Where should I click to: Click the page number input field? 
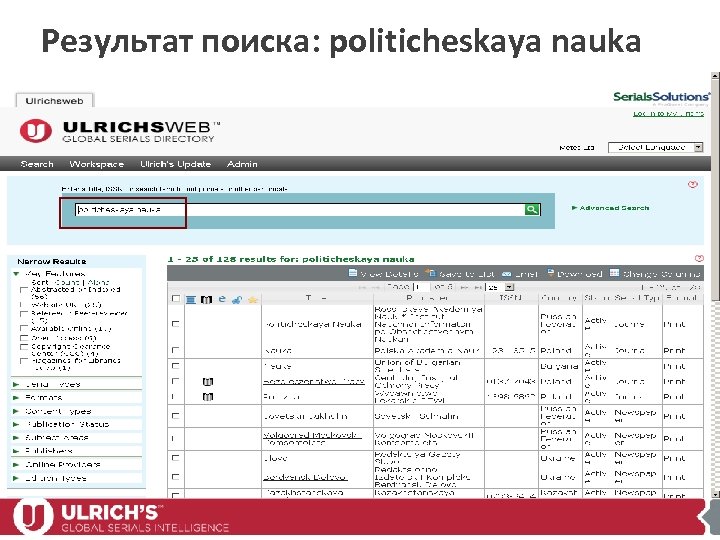[421, 287]
